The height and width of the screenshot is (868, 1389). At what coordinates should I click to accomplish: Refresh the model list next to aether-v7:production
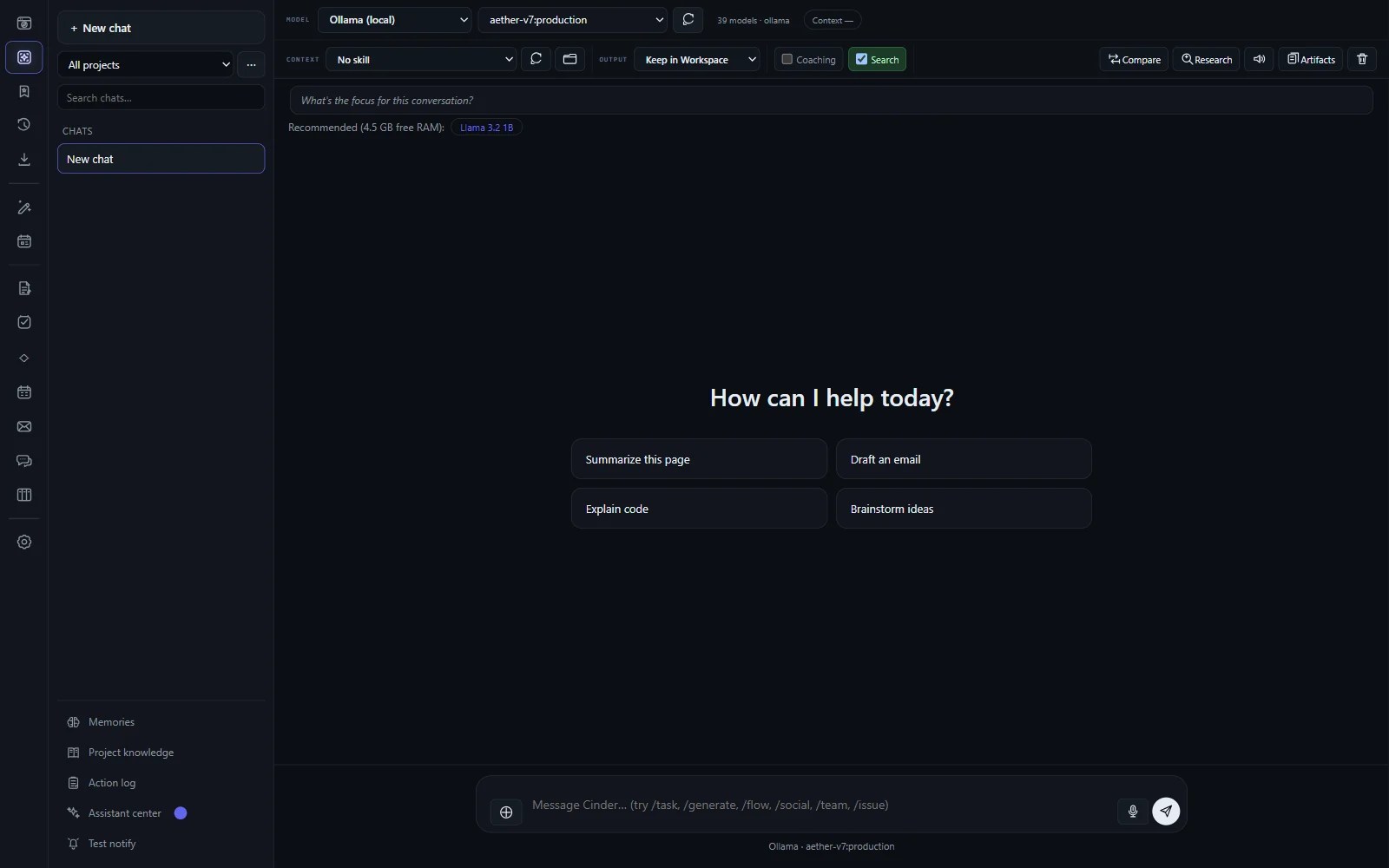click(x=688, y=19)
